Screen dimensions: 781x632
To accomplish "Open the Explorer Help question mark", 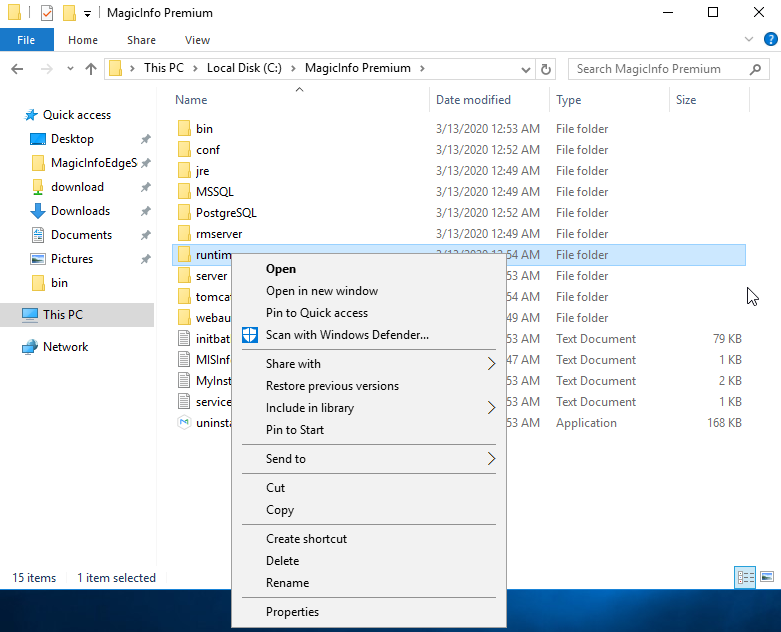I will click(x=771, y=39).
